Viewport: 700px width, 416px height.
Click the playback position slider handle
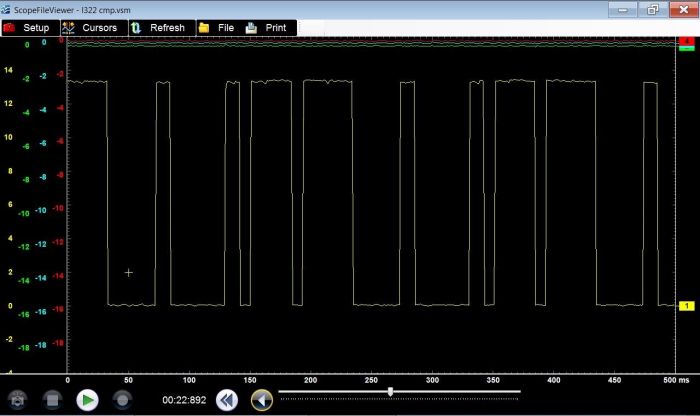pos(391,392)
